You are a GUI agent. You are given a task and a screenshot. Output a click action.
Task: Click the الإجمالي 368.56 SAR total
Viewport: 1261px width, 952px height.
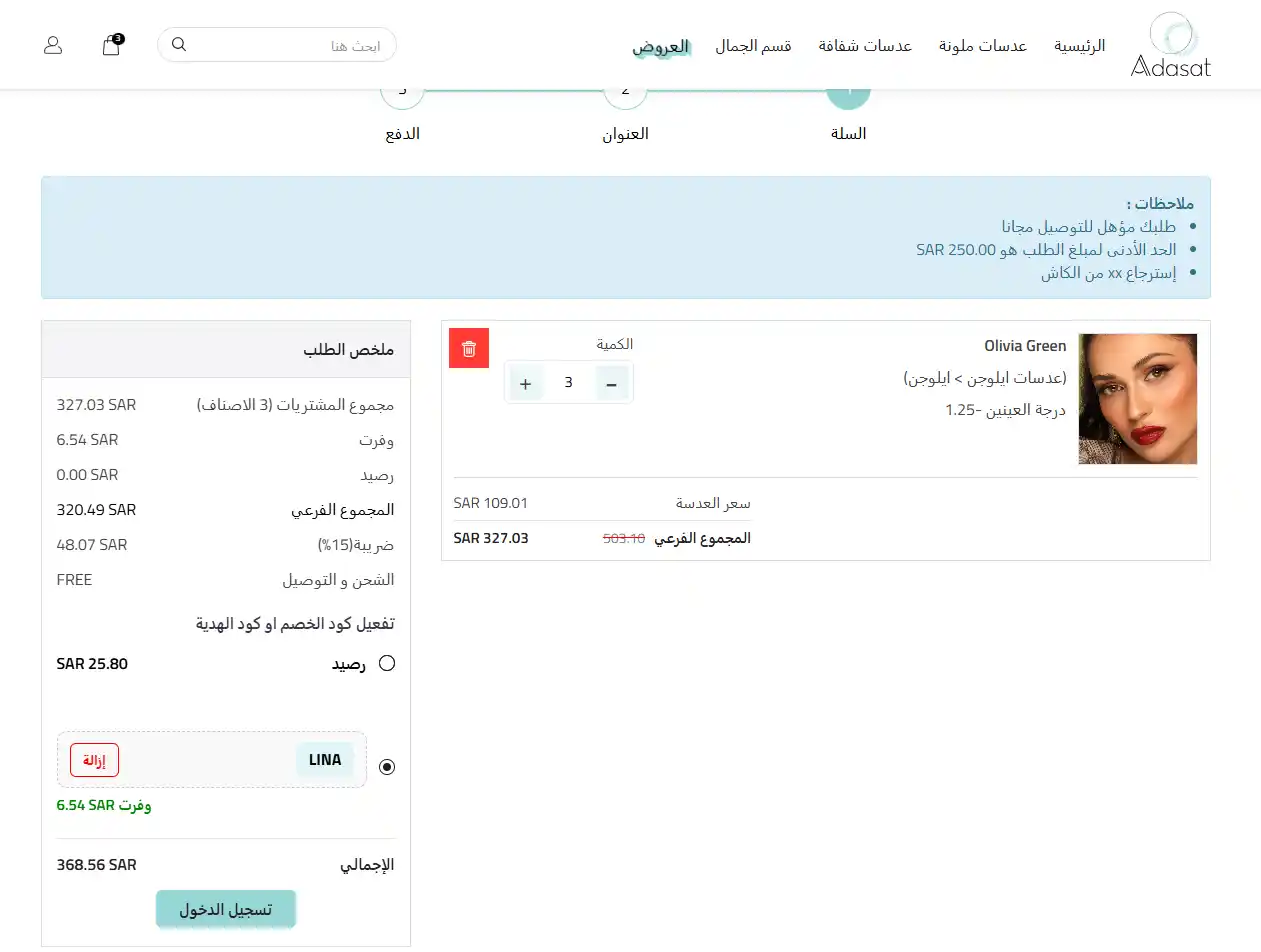coord(96,865)
